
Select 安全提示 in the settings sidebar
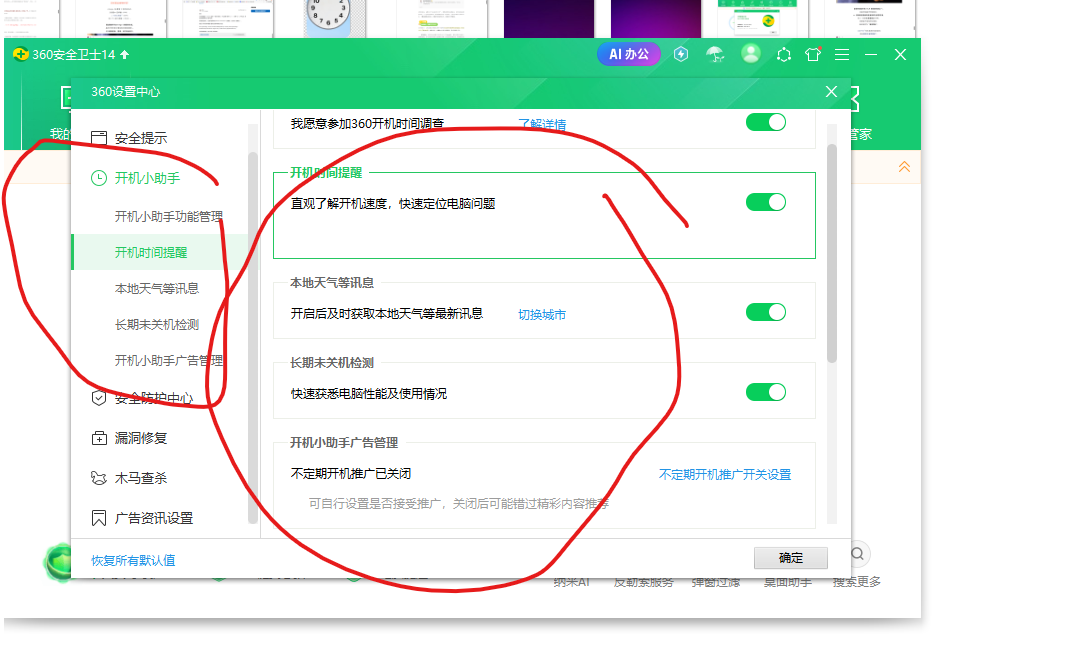coord(140,138)
